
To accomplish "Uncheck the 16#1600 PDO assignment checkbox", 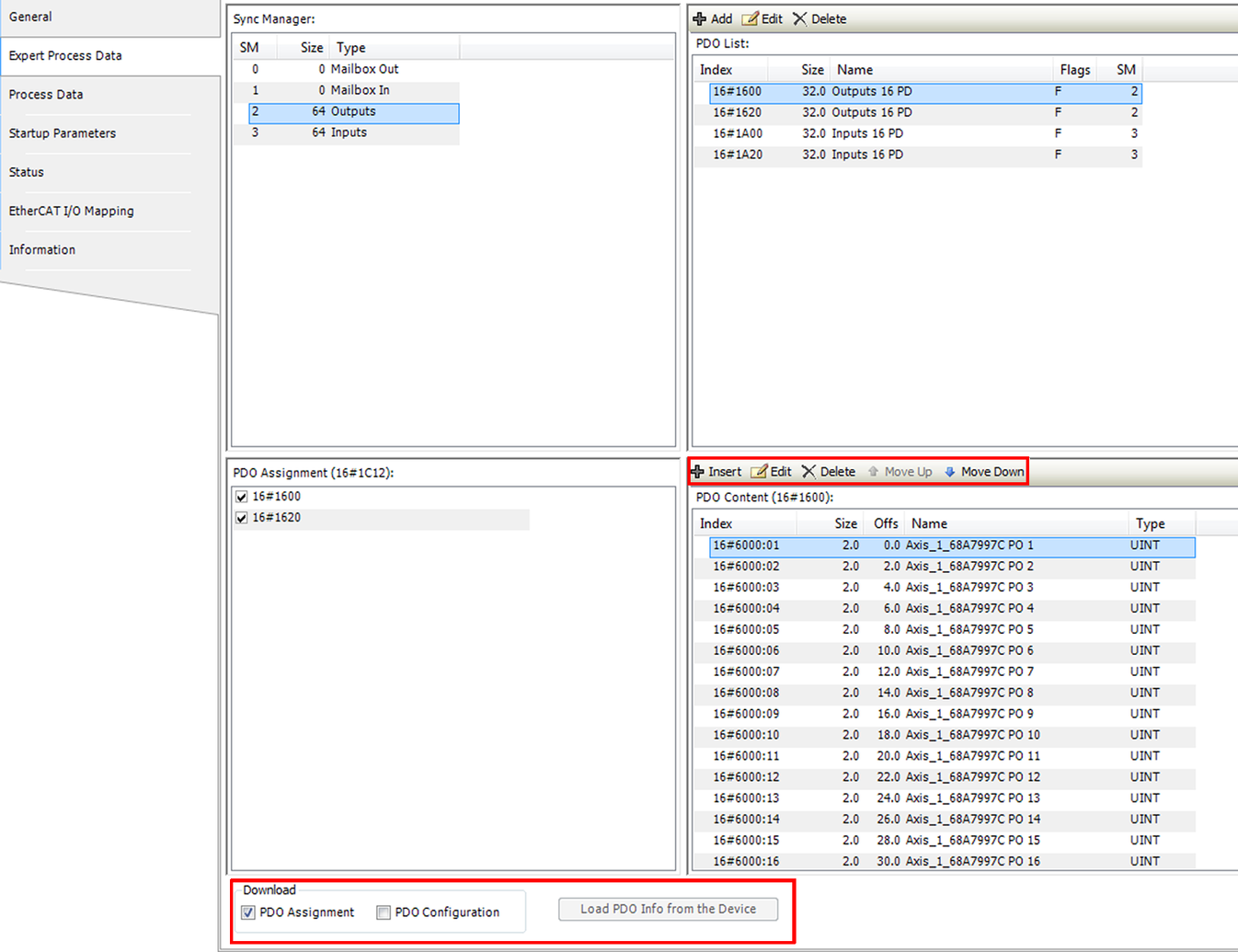I will [x=242, y=497].
